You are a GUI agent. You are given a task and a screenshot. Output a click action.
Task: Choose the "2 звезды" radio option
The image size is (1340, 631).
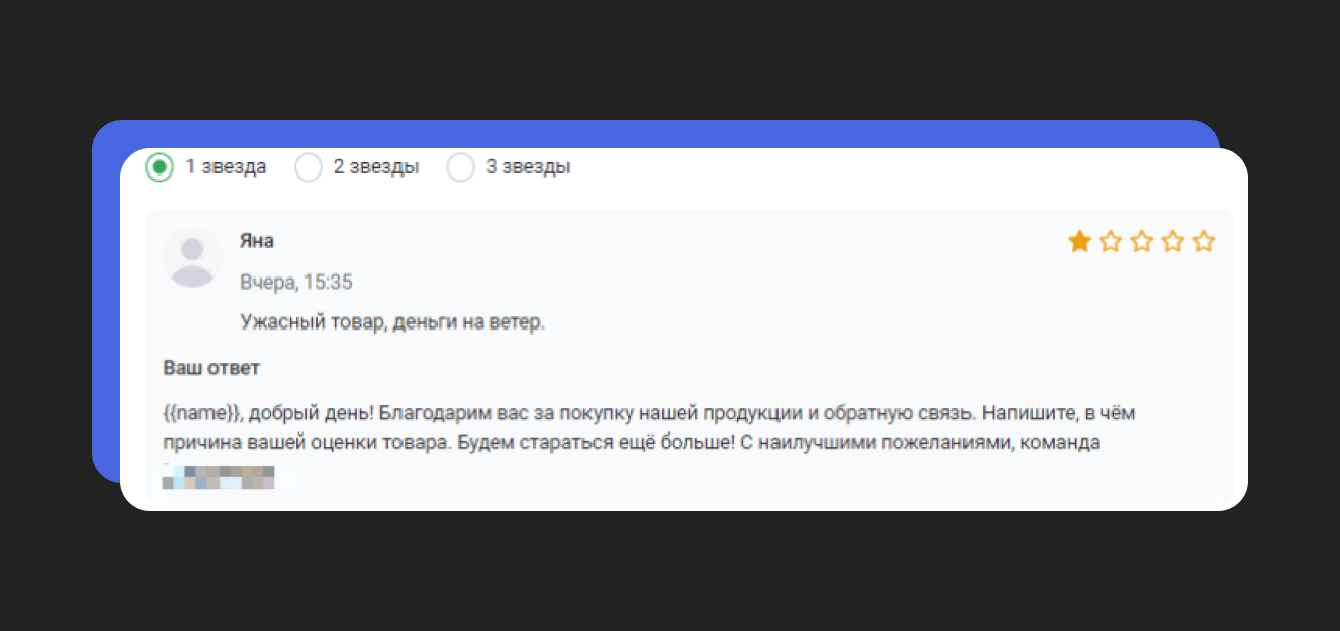coord(308,167)
